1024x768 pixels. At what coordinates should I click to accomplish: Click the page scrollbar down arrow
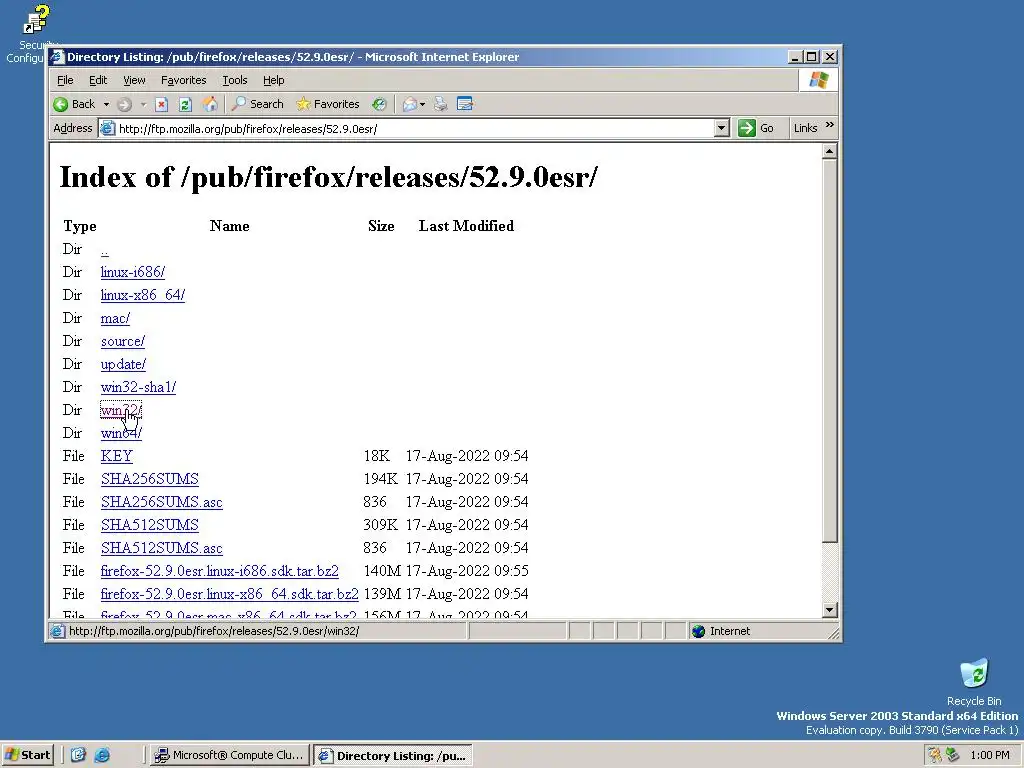coord(829,610)
